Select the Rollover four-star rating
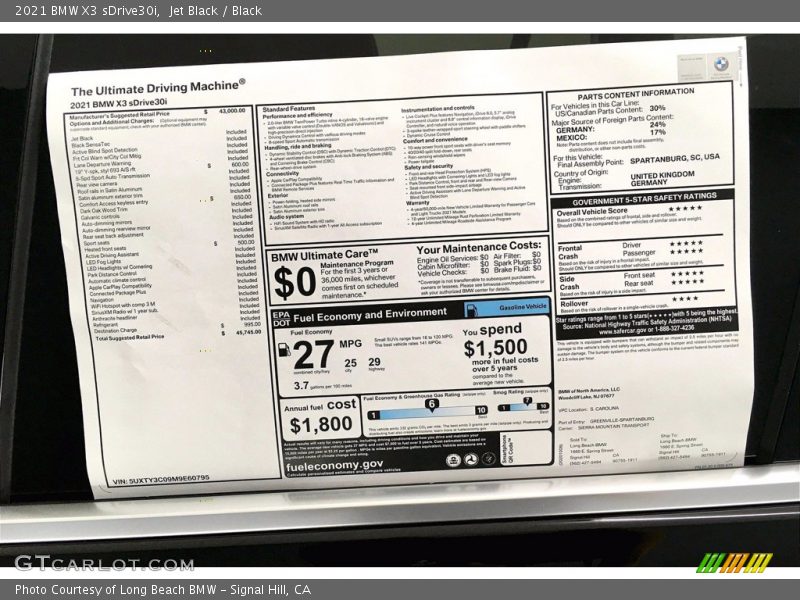 tap(684, 299)
